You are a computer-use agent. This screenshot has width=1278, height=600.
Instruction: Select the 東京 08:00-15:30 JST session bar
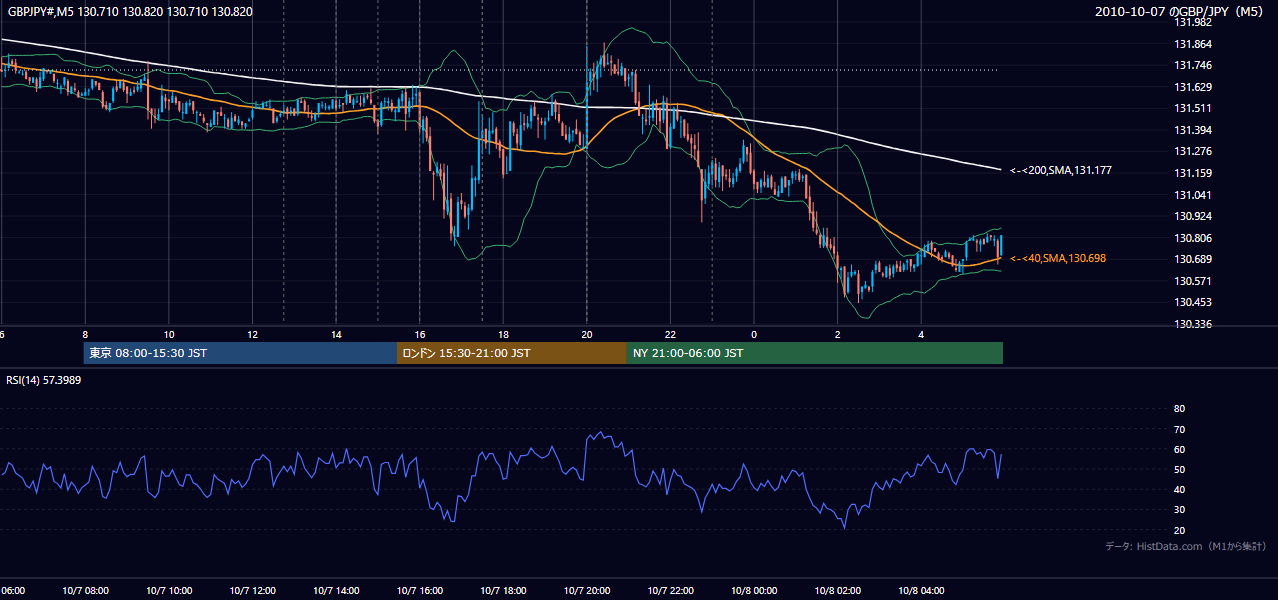pos(241,353)
